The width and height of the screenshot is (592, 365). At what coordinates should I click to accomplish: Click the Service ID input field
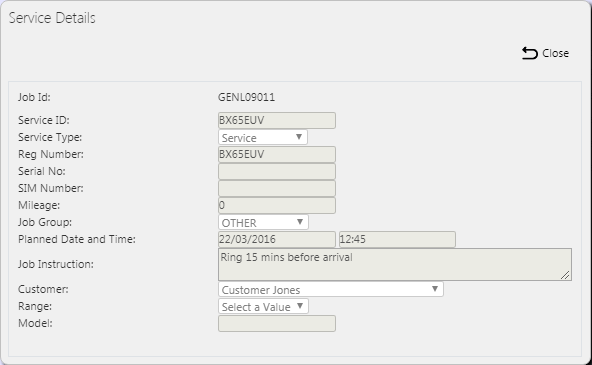click(x=277, y=120)
